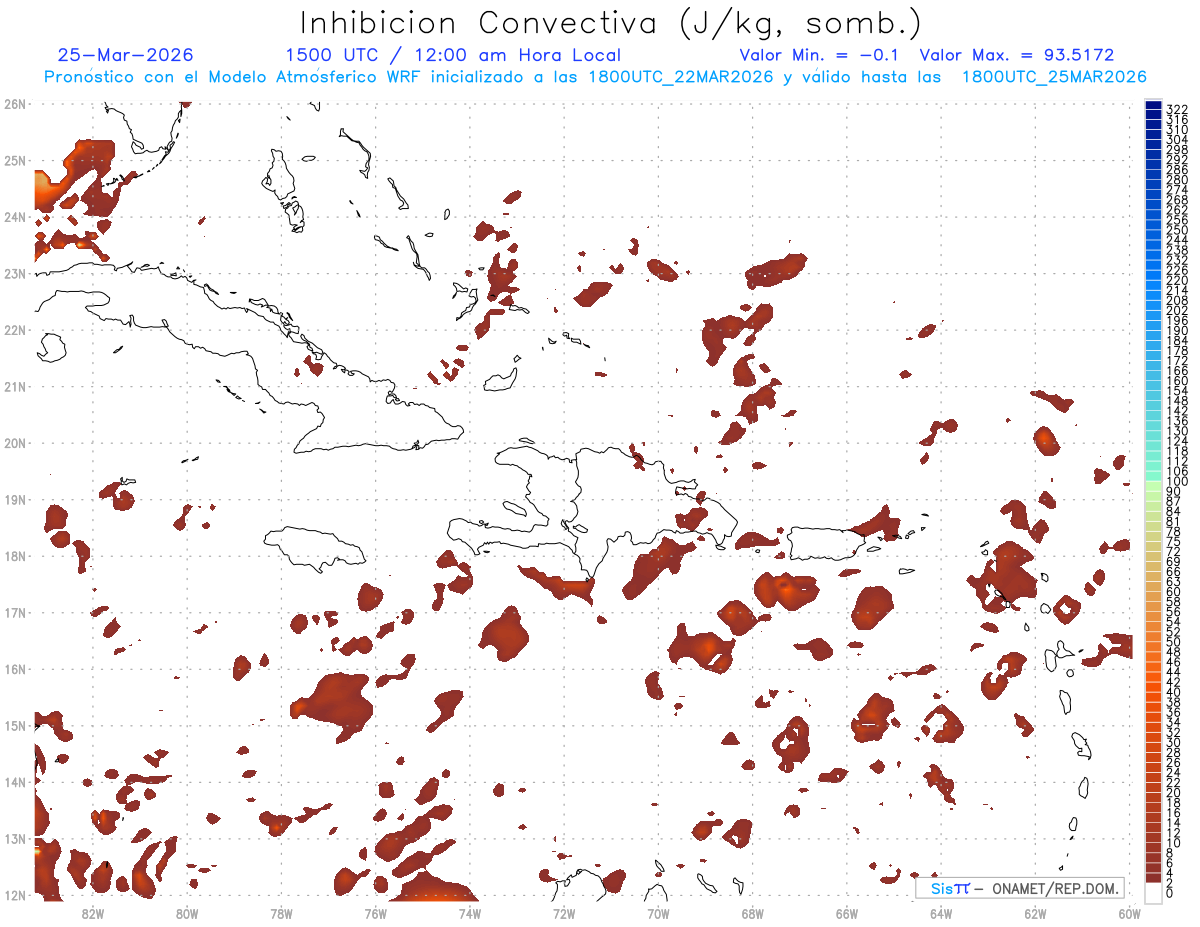The width and height of the screenshot is (1200, 927).
Task: Click the WRF model forecast description line
Action: point(595,76)
